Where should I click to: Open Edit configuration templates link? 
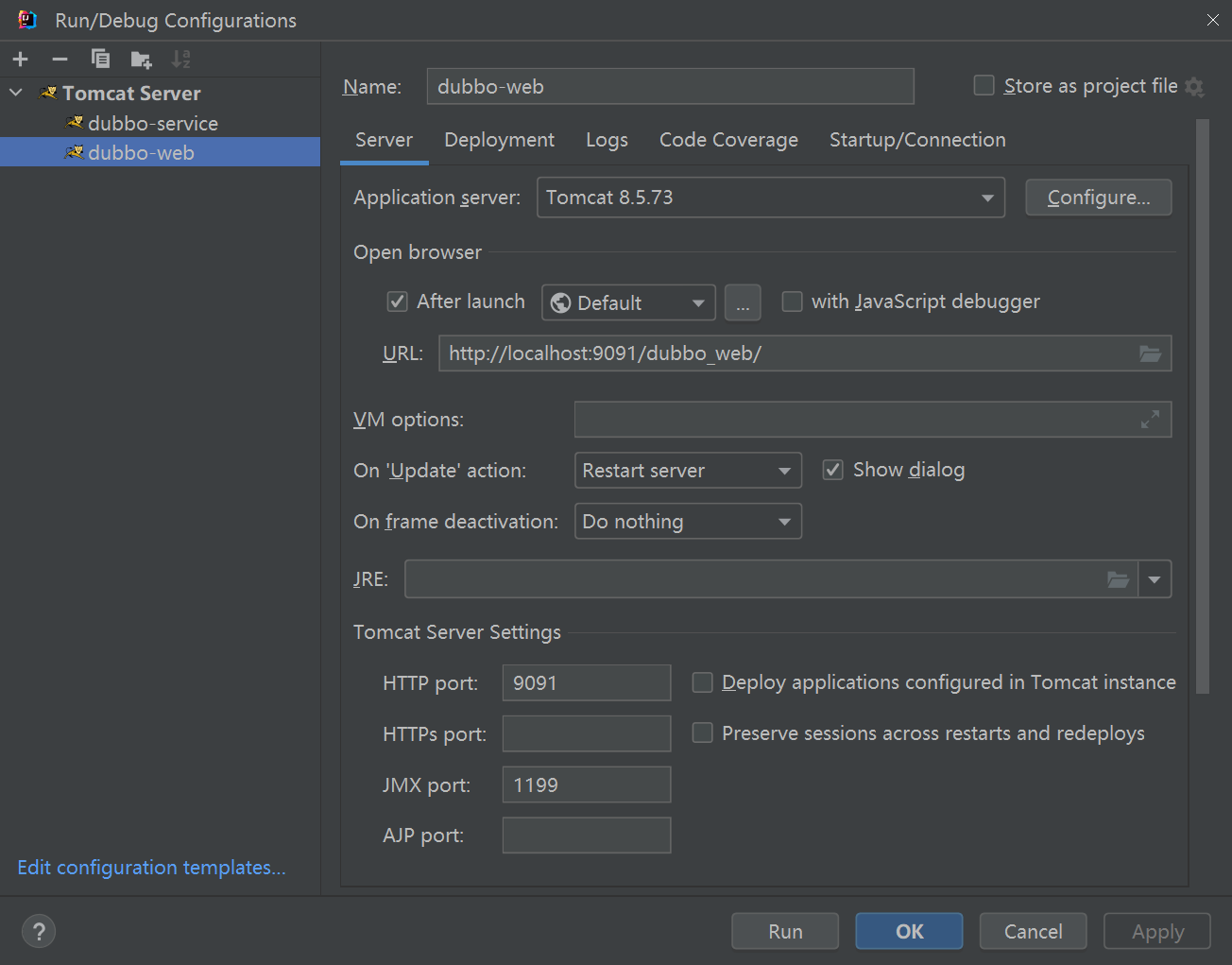coord(151,868)
